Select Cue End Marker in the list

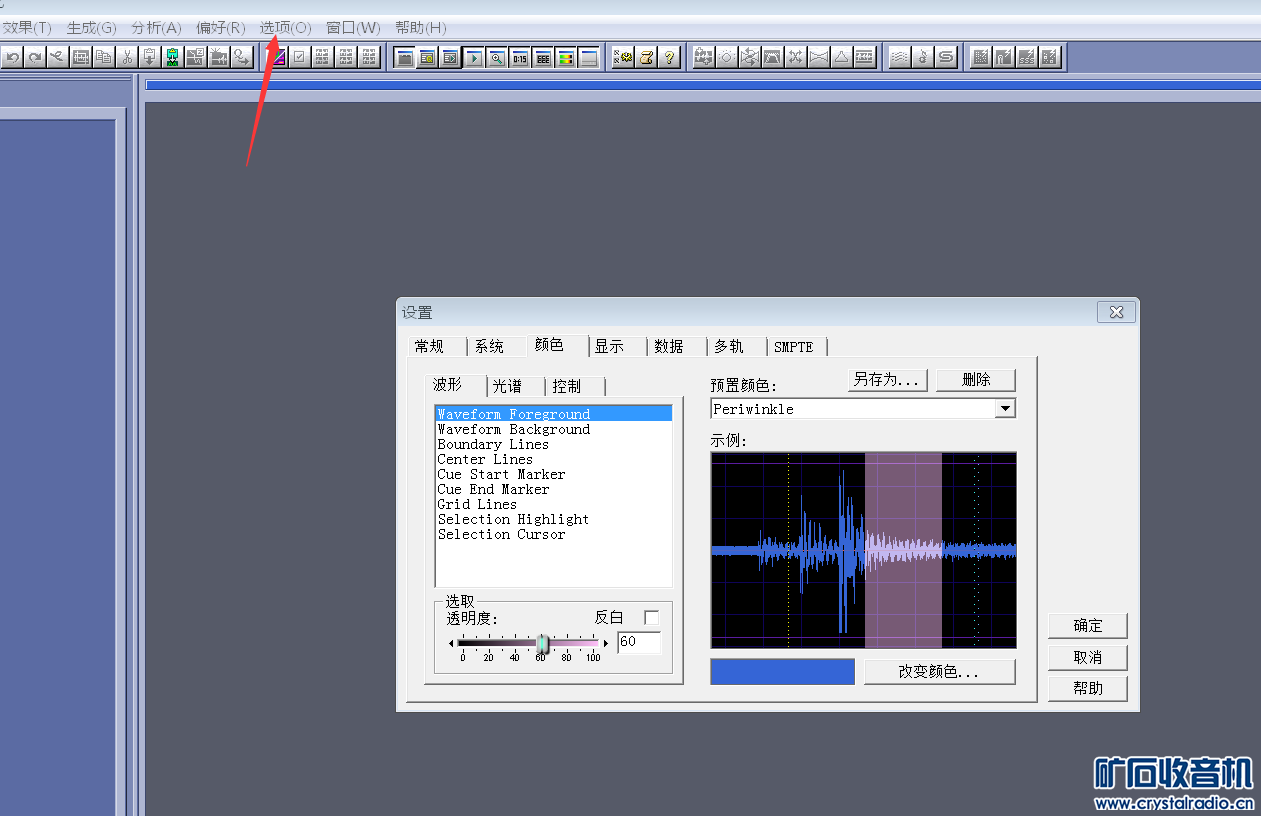click(x=493, y=489)
